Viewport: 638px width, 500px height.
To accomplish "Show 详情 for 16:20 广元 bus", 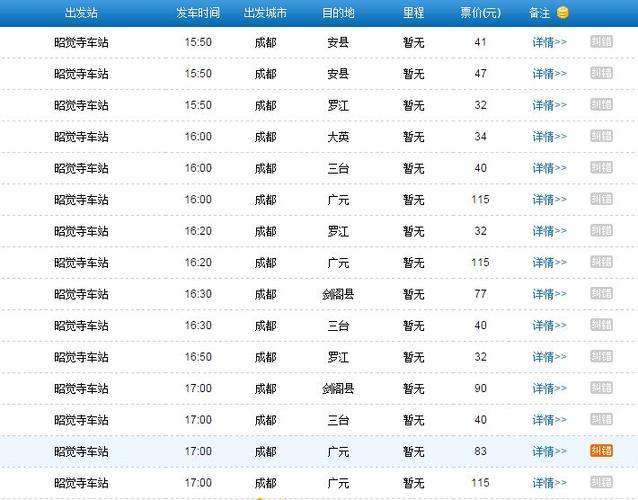I will (549, 262).
